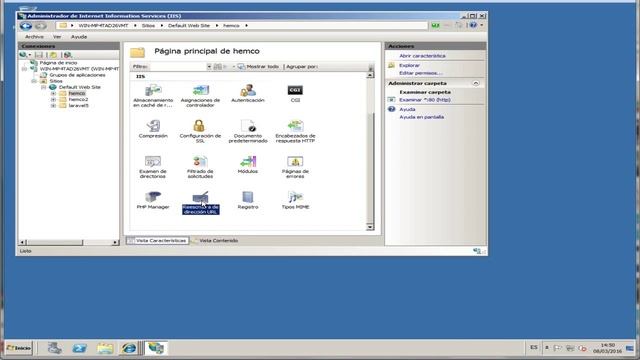Click the connect icon in Conexiones toolbar
The image size is (640, 360).
(23, 55)
